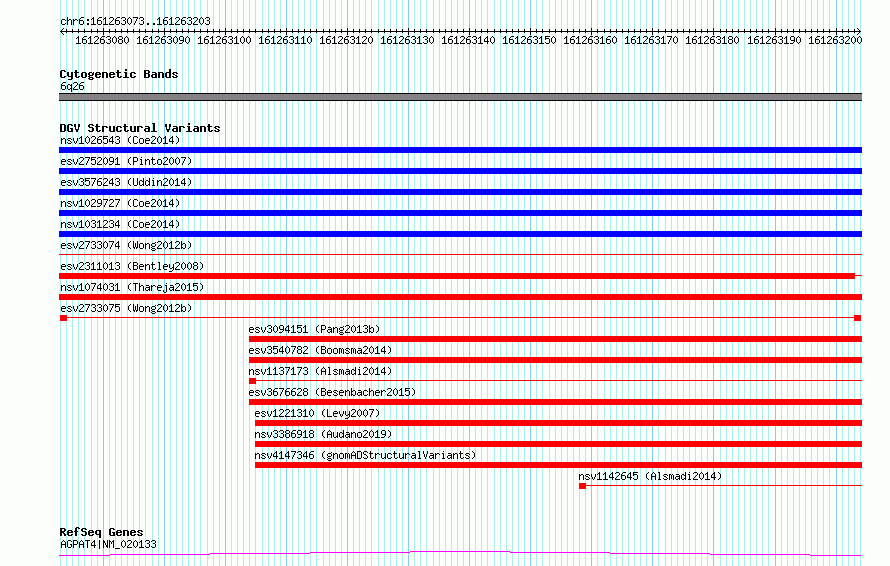The width and height of the screenshot is (890, 566).
Task: Click the red bar under esv3676628
Action: click(555, 402)
